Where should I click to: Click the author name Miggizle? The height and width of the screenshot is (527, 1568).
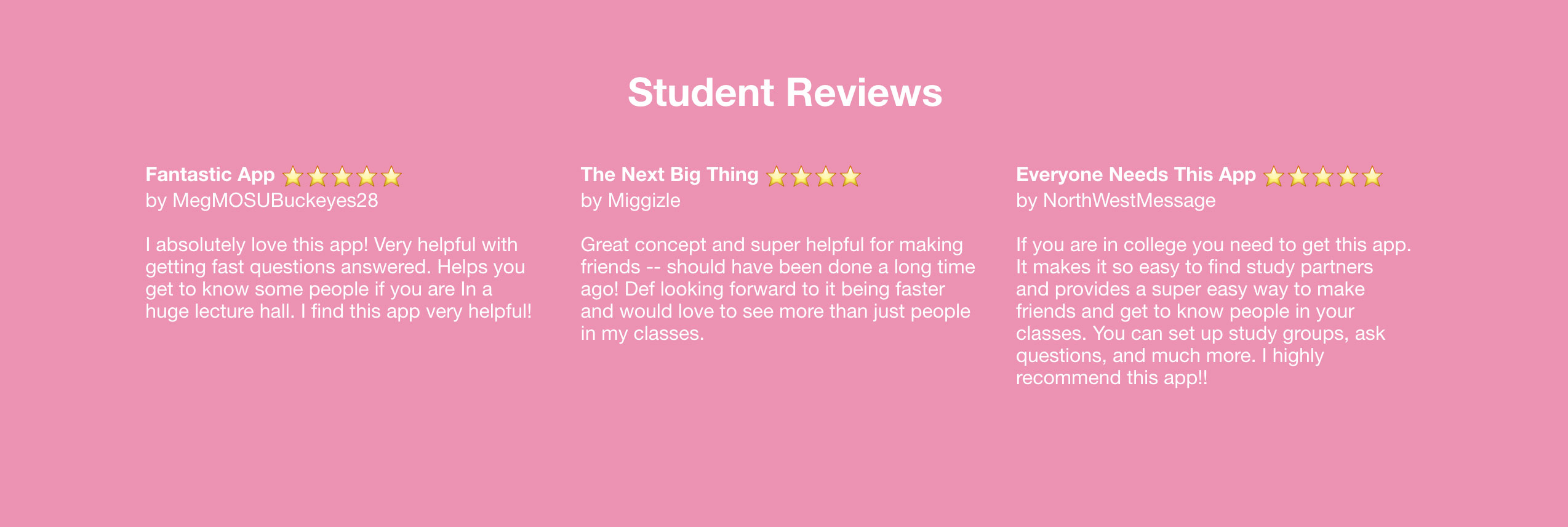[644, 201]
